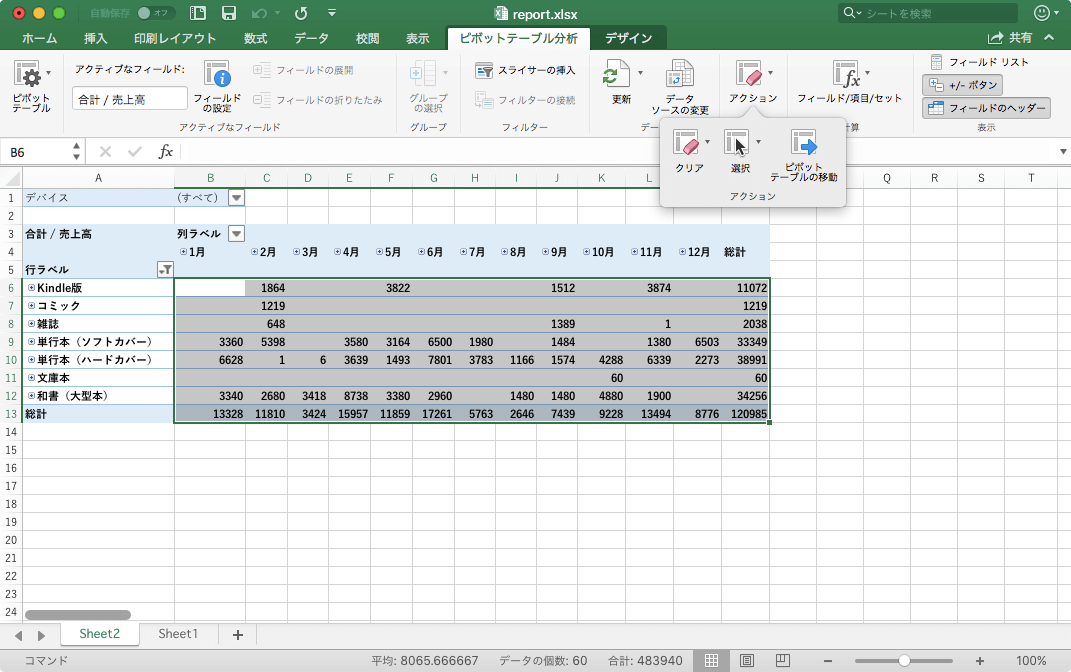This screenshot has width=1071, height=672.
Task: Expand the 2月 column group
Action: (254, 252)
